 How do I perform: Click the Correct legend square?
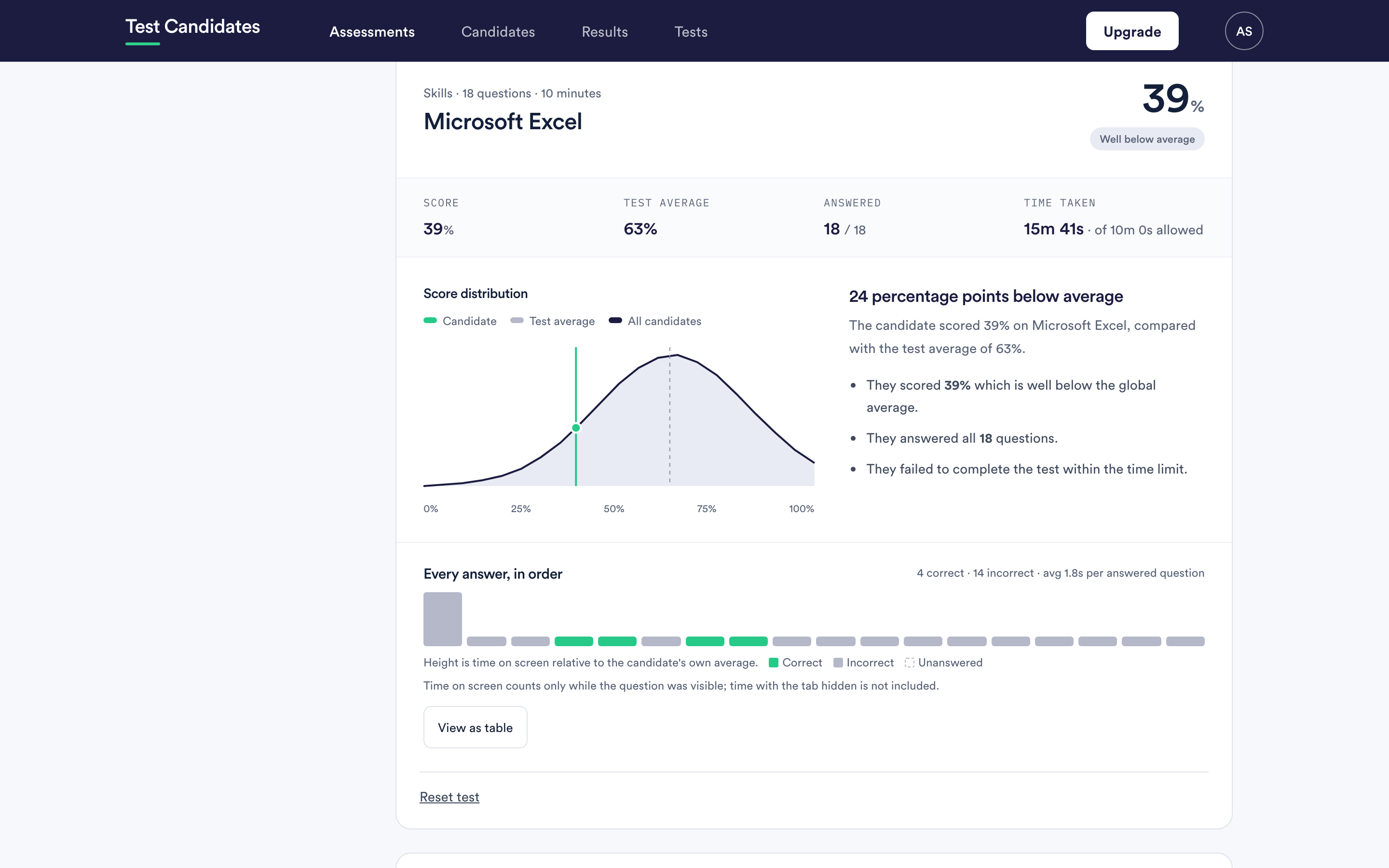[x=773, y=663]
